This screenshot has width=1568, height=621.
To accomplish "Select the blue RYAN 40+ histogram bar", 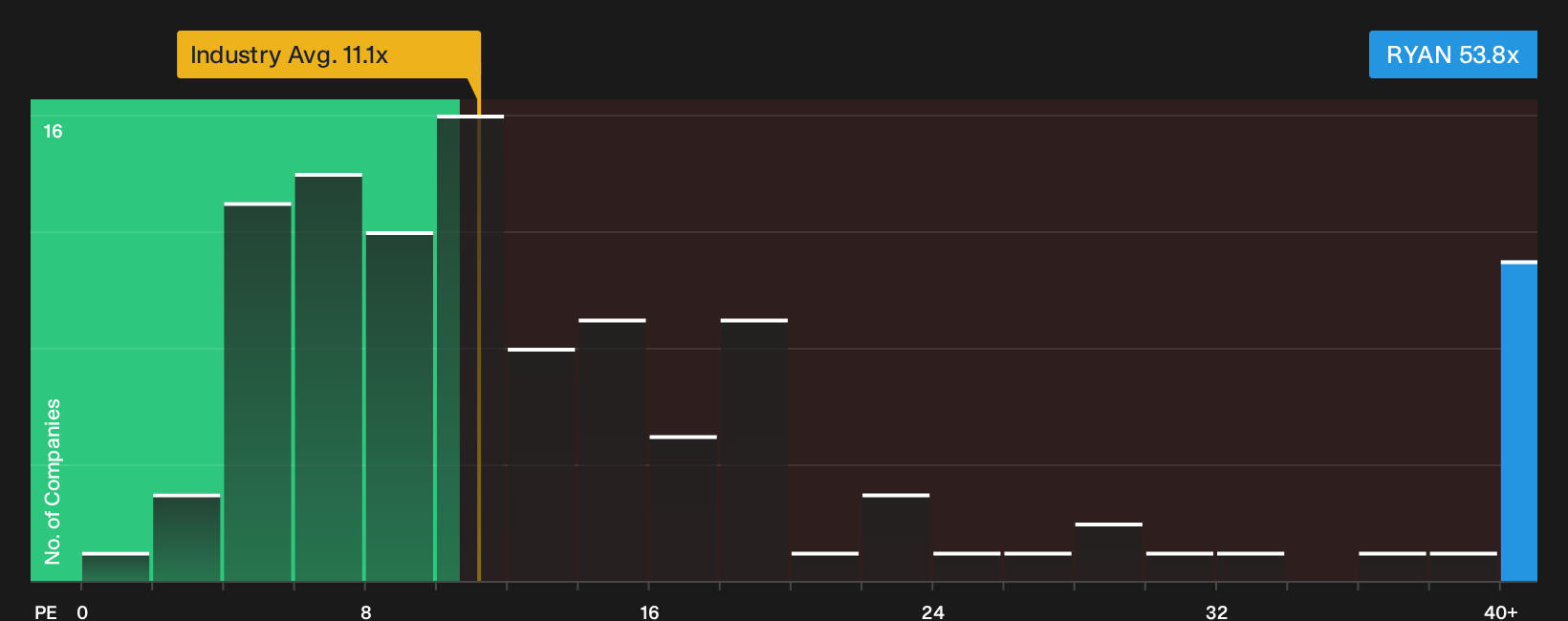I will pos(1519,421).
